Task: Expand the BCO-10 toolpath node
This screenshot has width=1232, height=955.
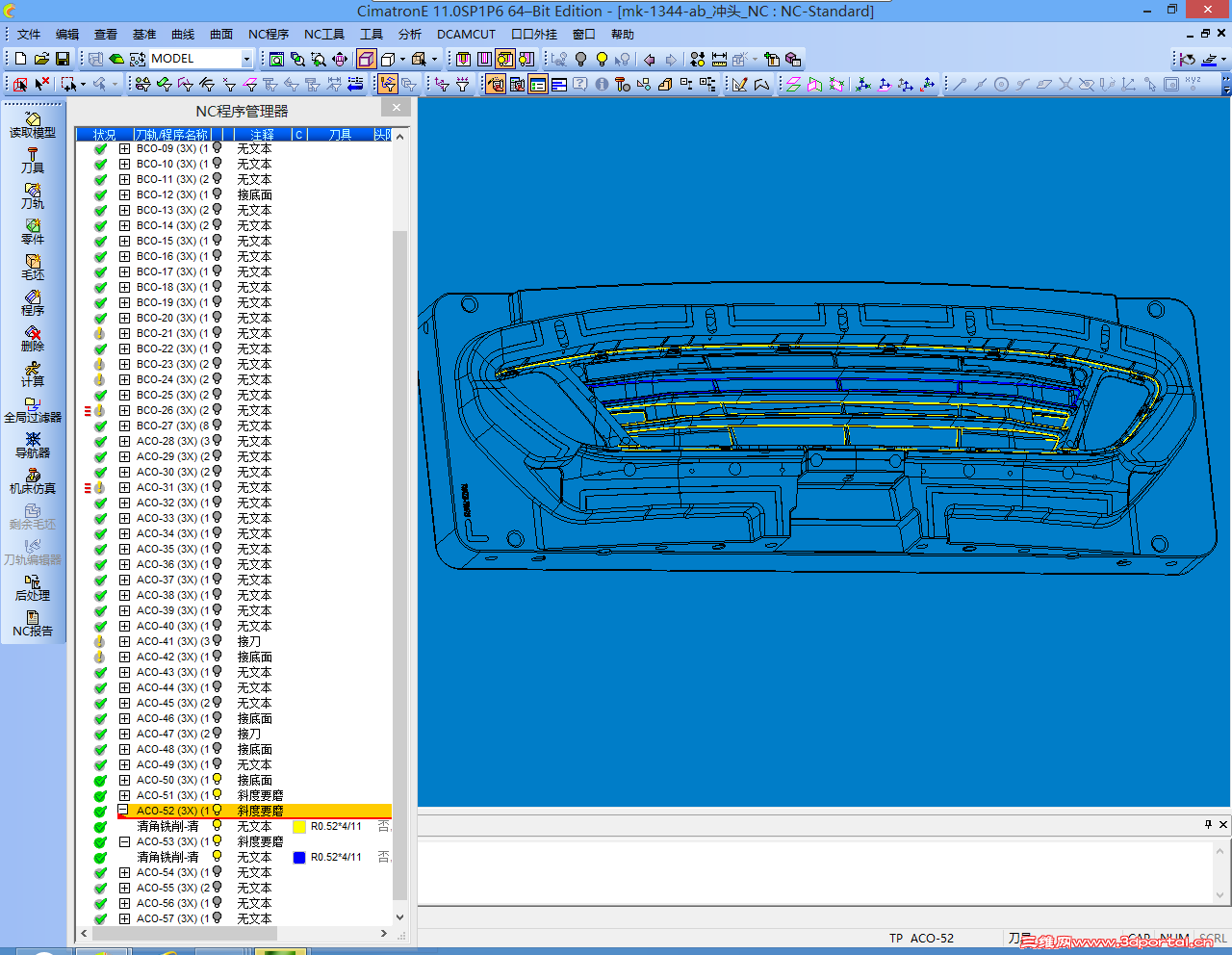Action: [124, 164]
